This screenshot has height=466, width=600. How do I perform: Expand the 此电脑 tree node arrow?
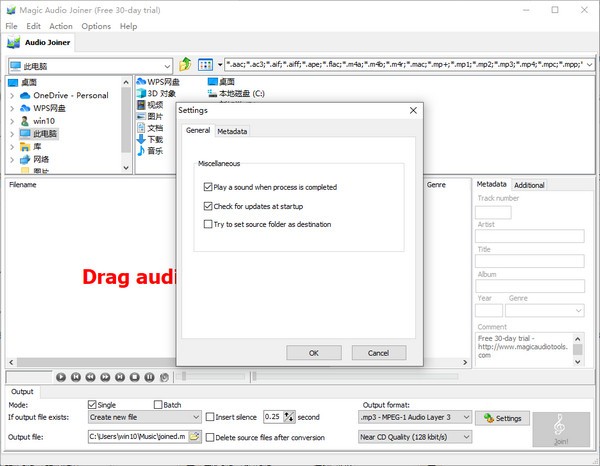point(12,134)
